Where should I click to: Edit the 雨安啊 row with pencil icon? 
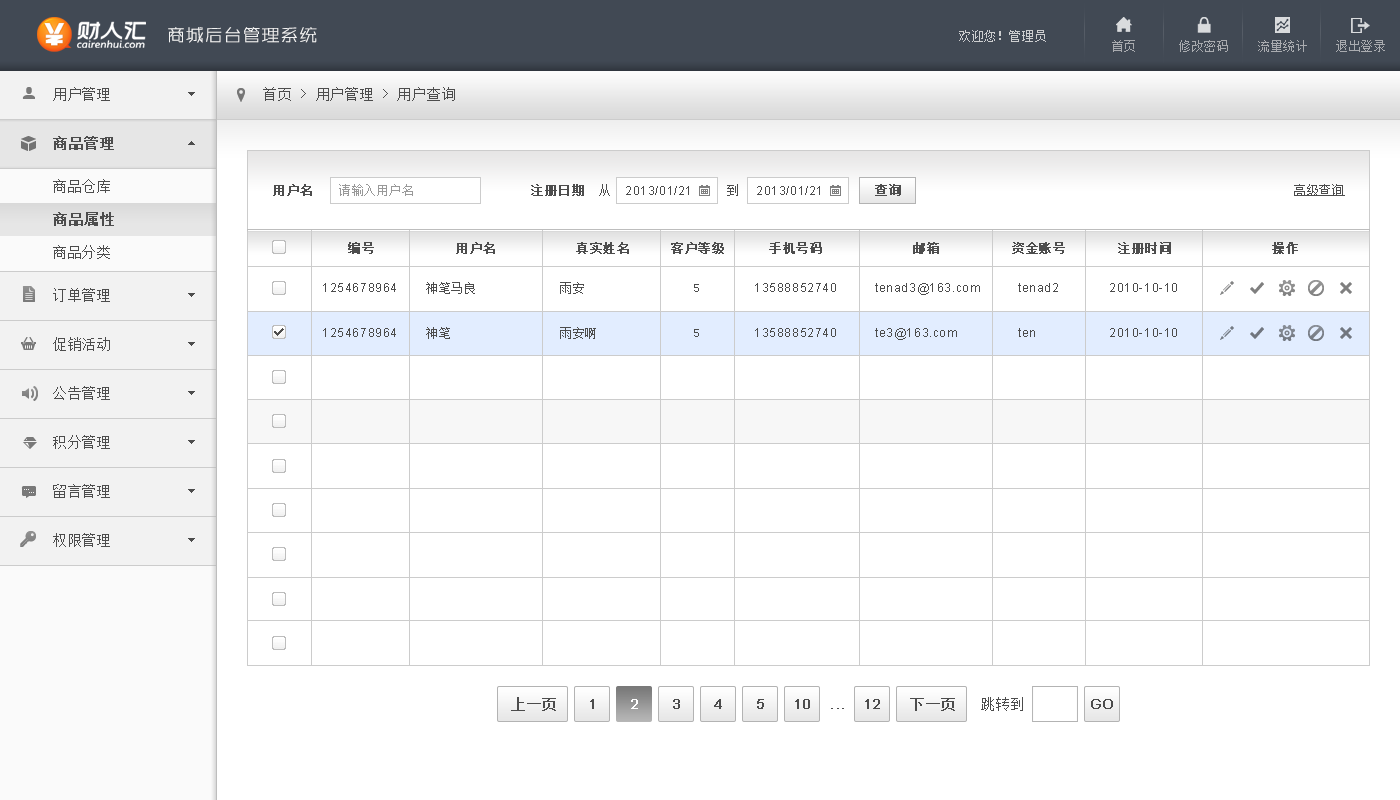click(x=1227, y=333)
